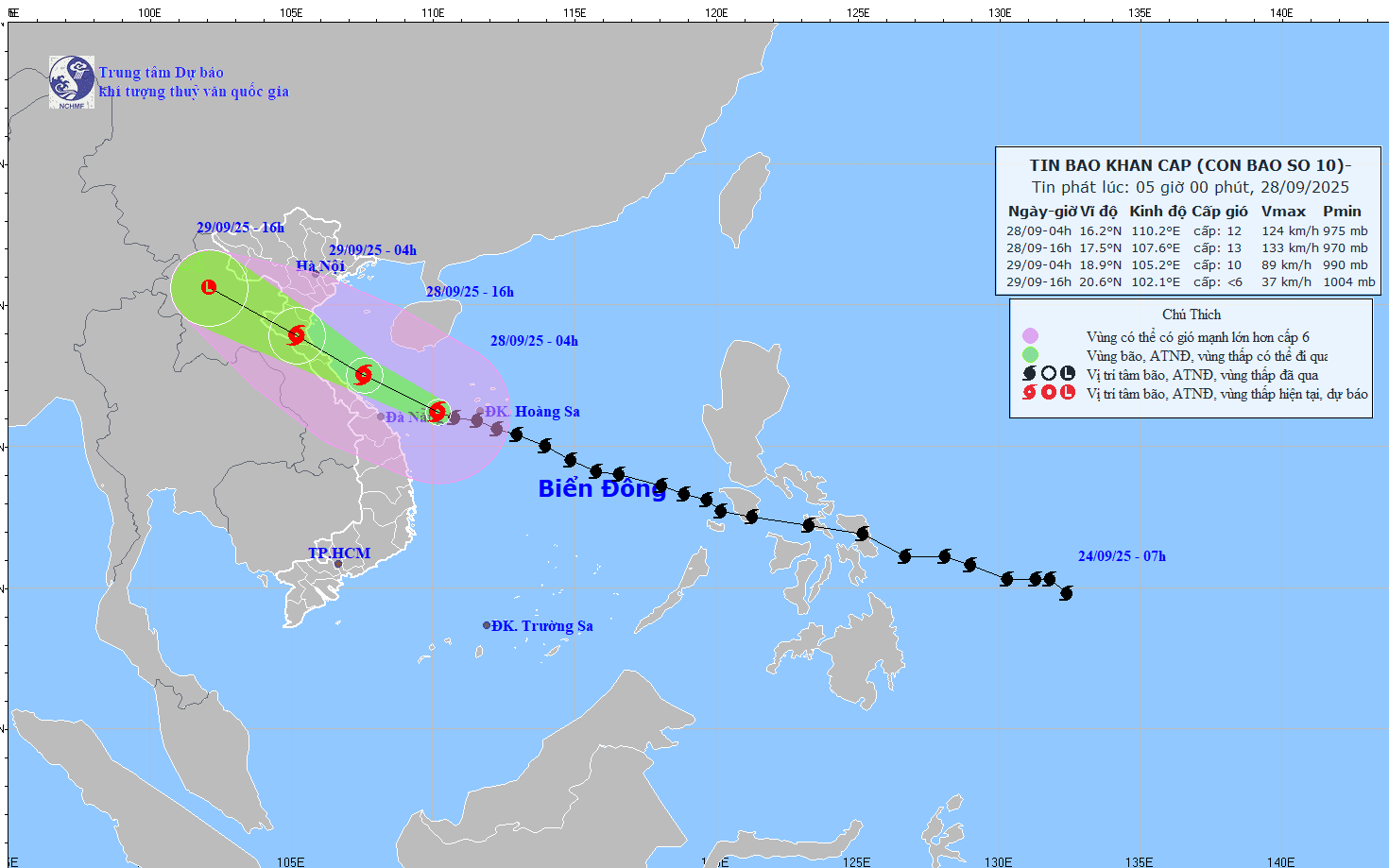Click the '28/09-16h' row date cell
Viewport: 1389px width, 868px height.
click(x=1038, y=247)
